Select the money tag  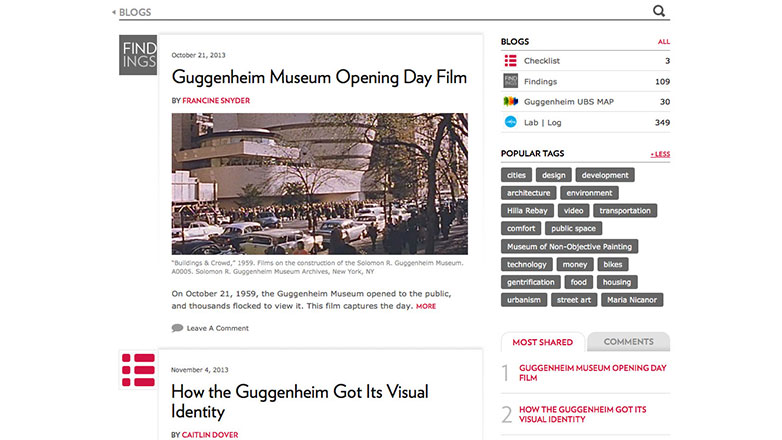[x=575, y=264]
